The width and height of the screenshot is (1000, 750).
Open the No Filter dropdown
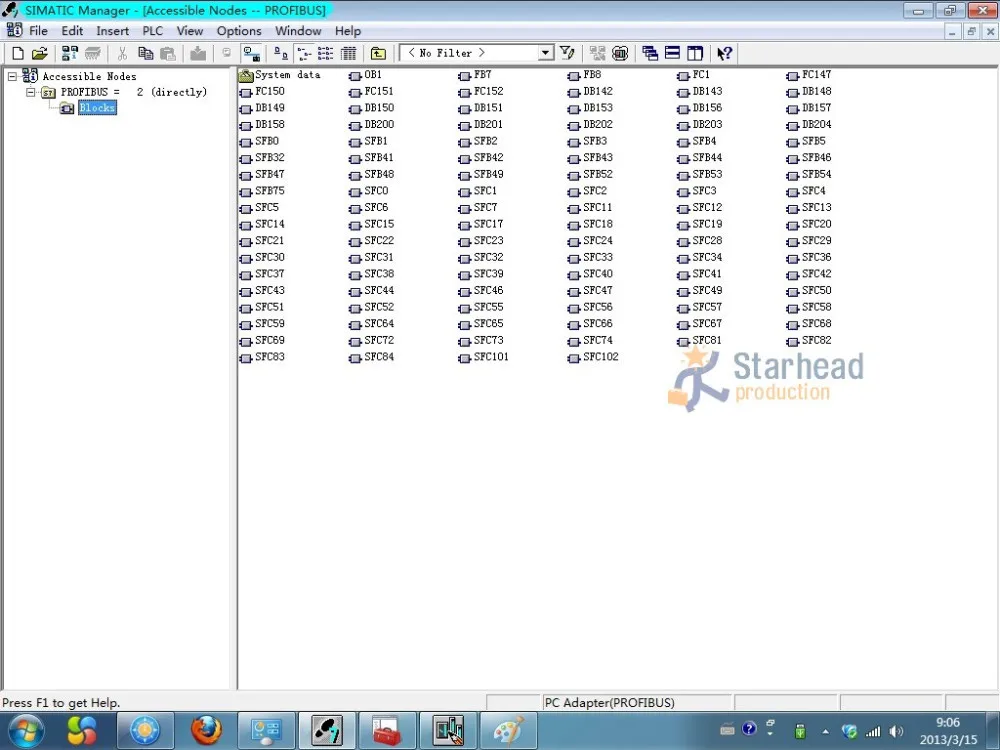click(546, 53)
